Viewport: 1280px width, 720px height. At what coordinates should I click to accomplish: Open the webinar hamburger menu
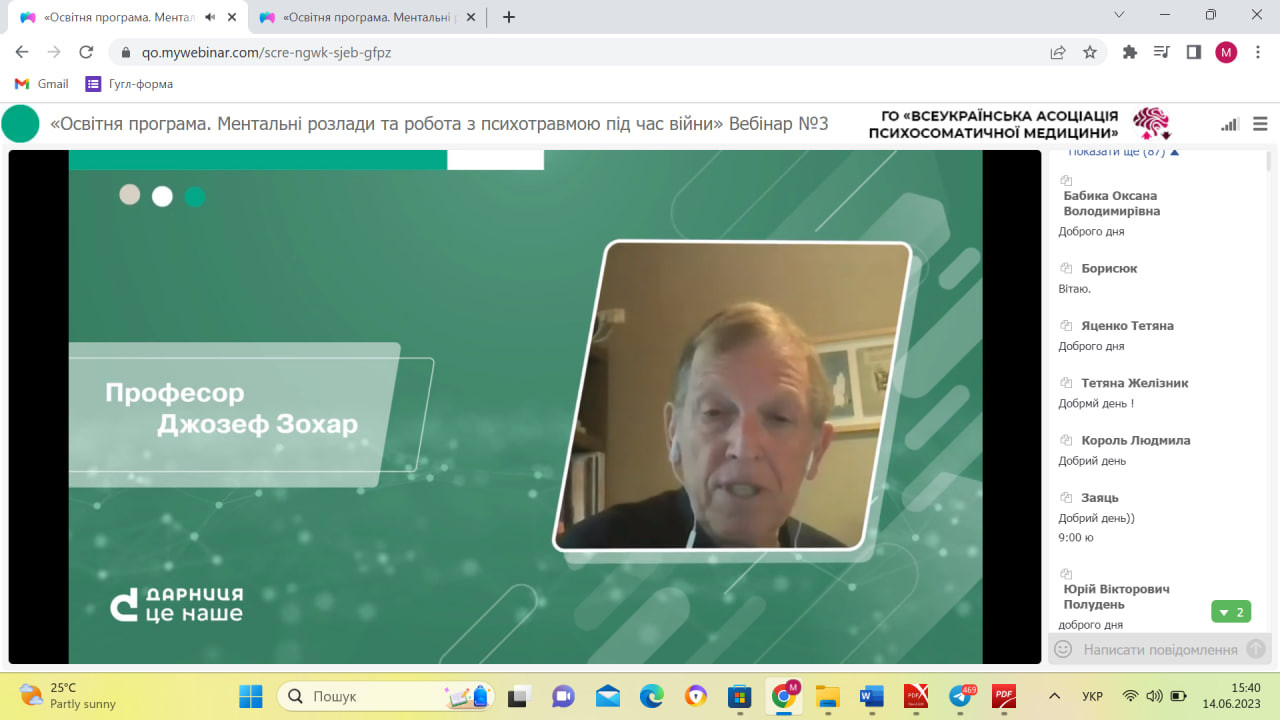(1259, 124)
